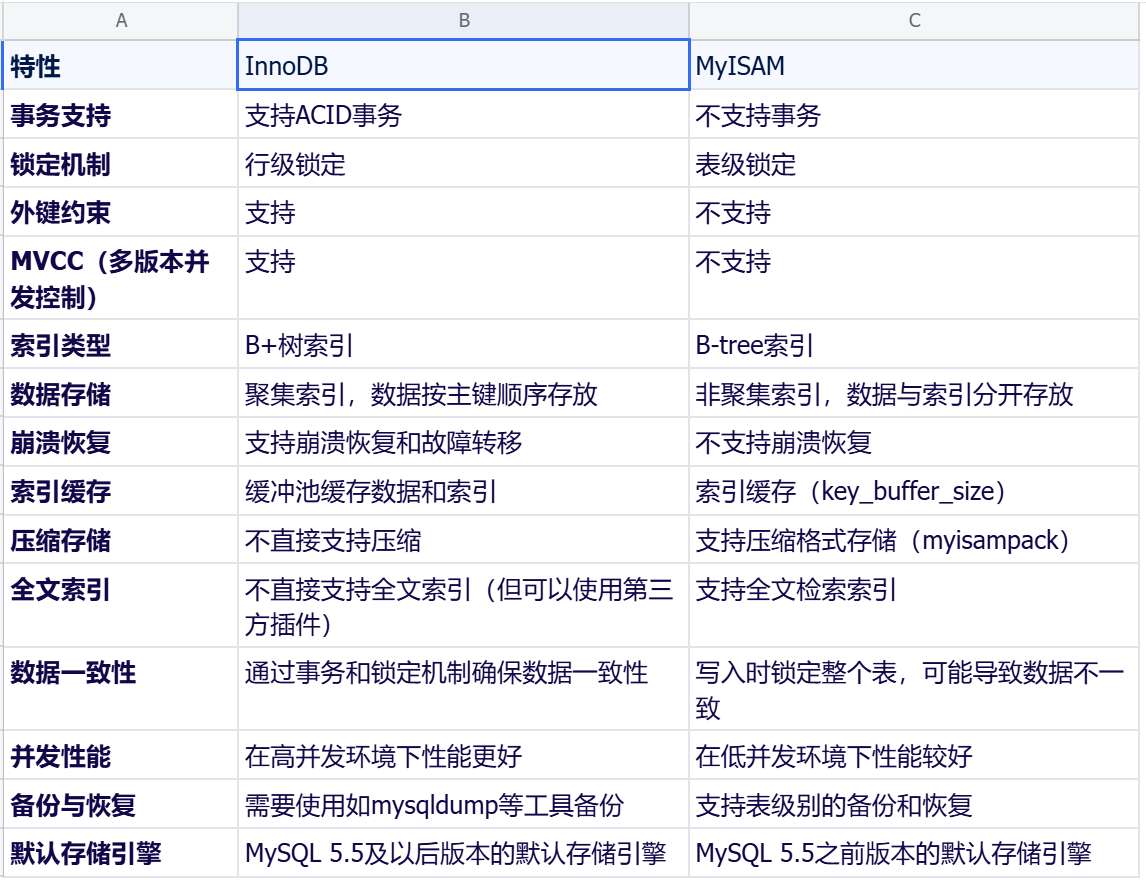
Task: Select cell with "key_buffer_size"
Action: click(914, 491)
